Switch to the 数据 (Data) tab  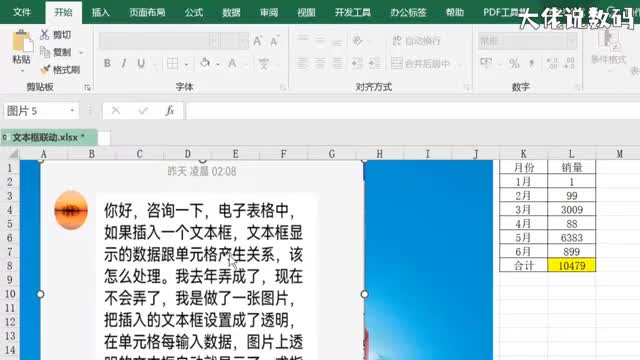[x=231, y=12]
